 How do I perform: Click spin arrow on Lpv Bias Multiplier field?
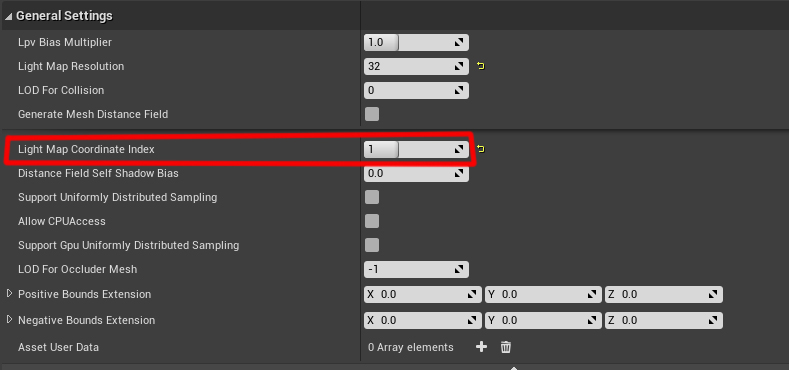point(459,43)
